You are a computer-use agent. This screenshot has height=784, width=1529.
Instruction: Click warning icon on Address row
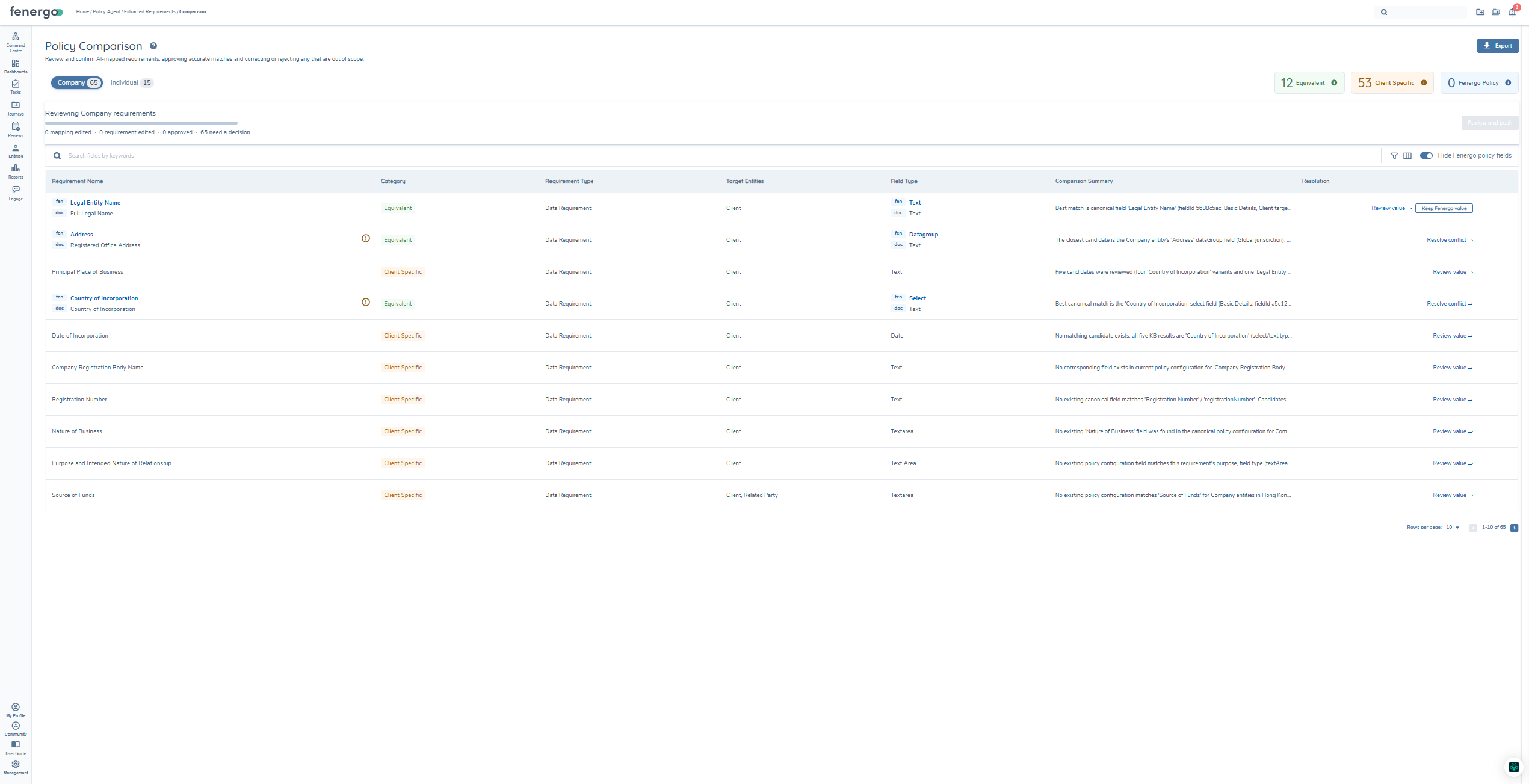pyautogui.click(x=366, y=238)
